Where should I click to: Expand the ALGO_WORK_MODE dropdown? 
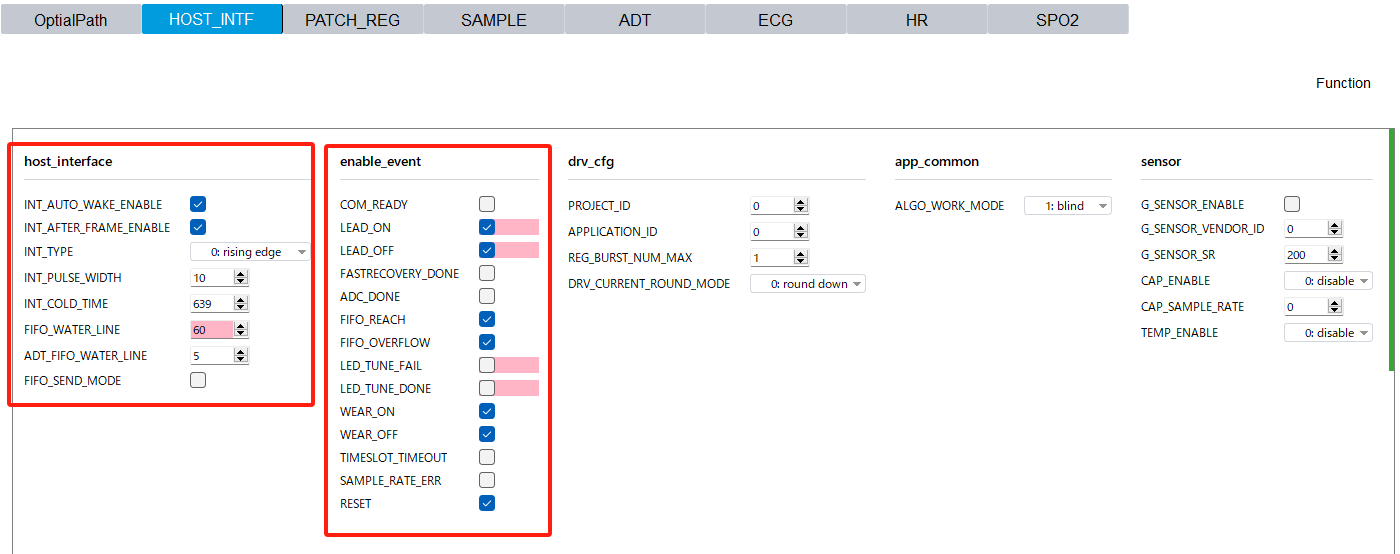[x=1068, y=206]
